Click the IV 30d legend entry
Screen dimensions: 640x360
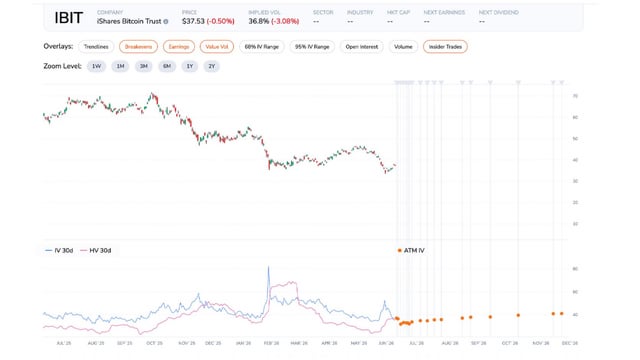click(59, 250)
